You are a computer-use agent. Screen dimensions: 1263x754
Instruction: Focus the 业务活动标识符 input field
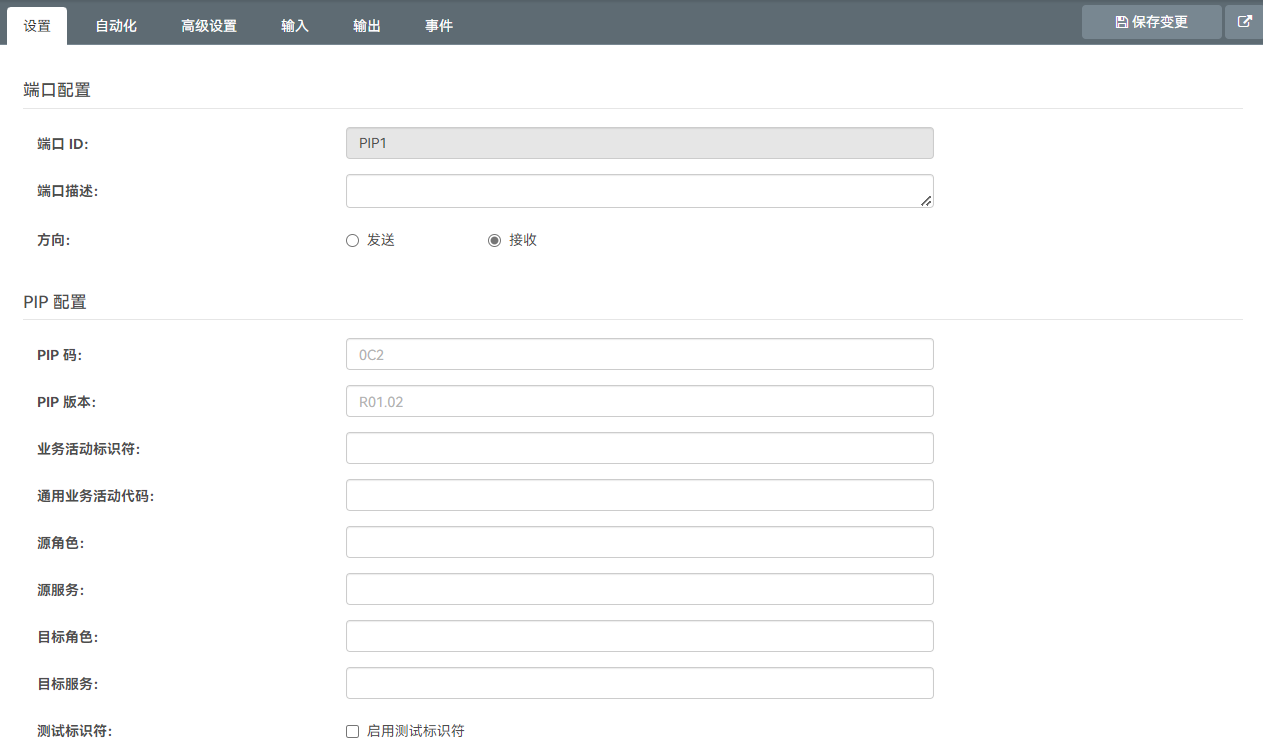click(640, 448)
